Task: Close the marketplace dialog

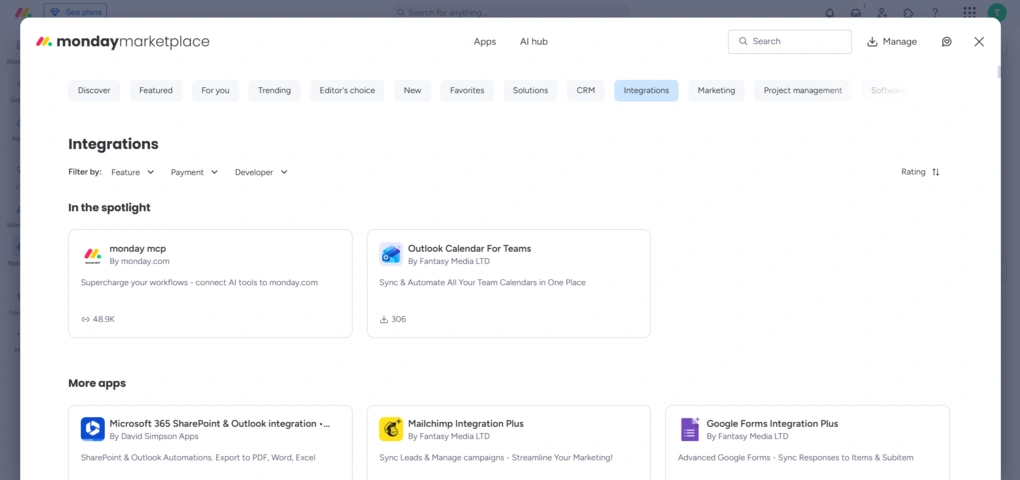Action: (979, 42)
